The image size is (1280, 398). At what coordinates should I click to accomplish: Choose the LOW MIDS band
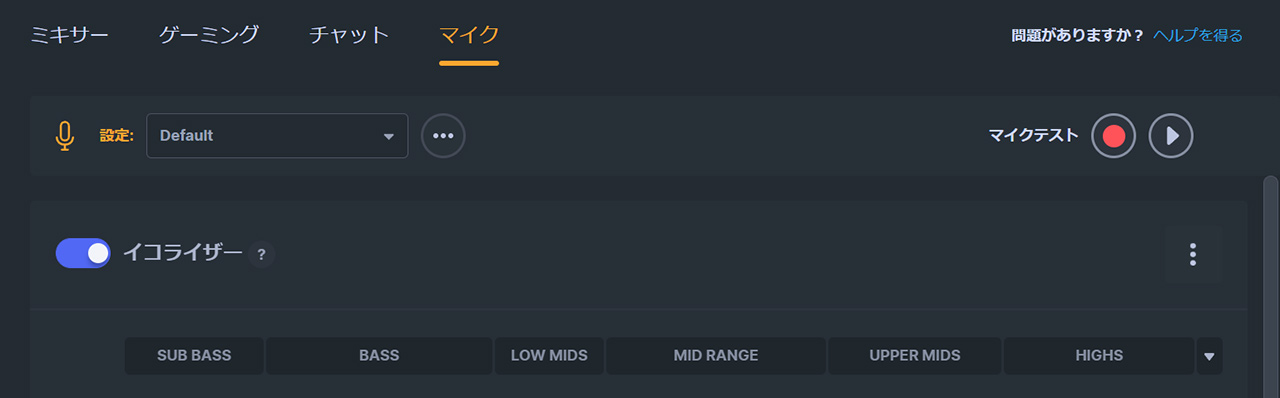click(549, 356)
